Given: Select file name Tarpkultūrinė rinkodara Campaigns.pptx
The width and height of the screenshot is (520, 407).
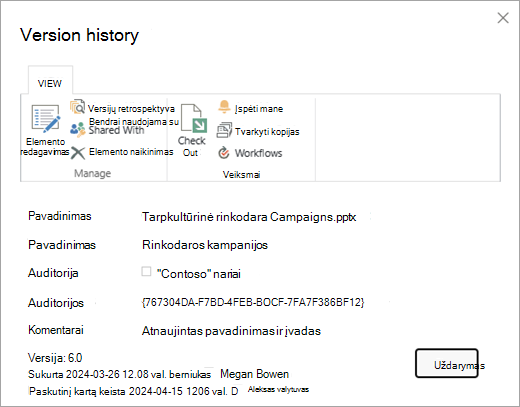Looking at the screenshot, I should [249, 217].
